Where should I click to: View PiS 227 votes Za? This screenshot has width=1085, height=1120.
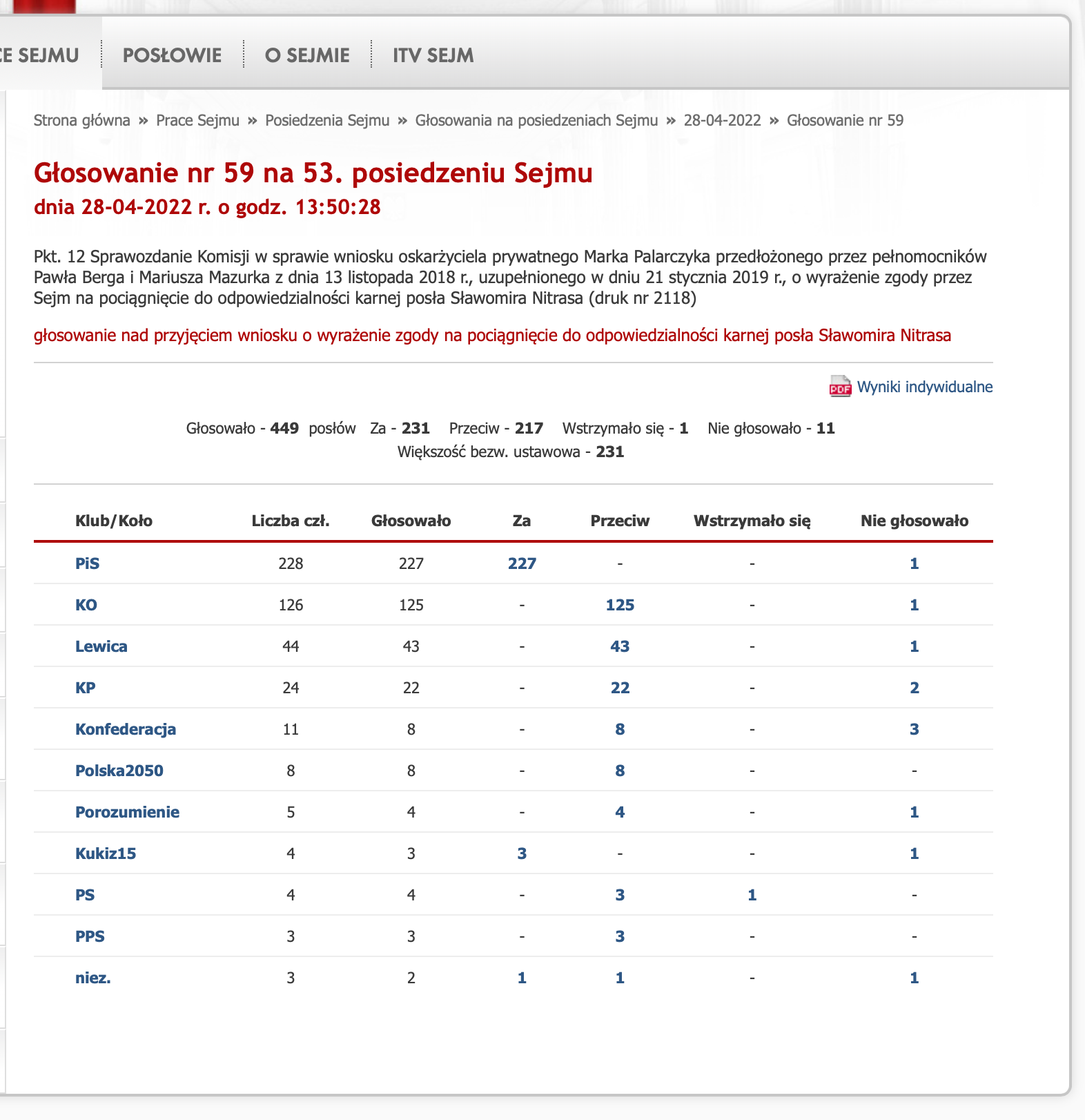(x=522, y=563)
